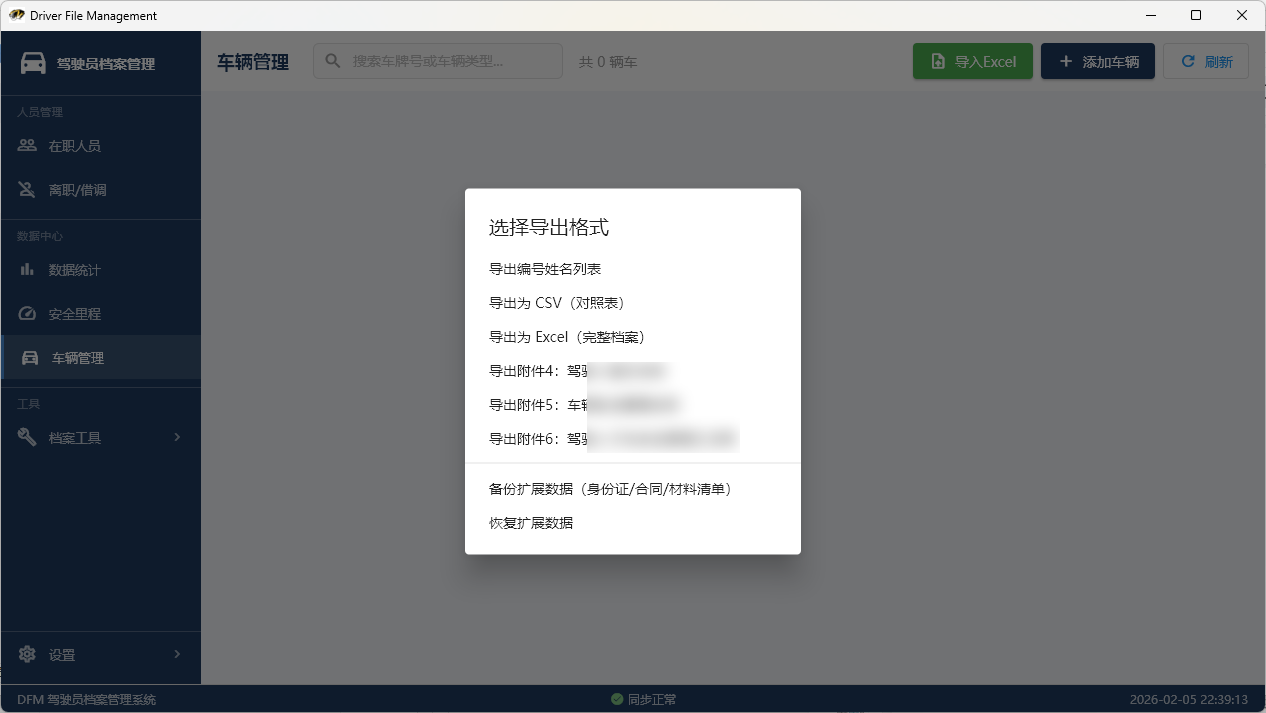Click the 离职/借调 person-off icon

[x=27, y=190]
